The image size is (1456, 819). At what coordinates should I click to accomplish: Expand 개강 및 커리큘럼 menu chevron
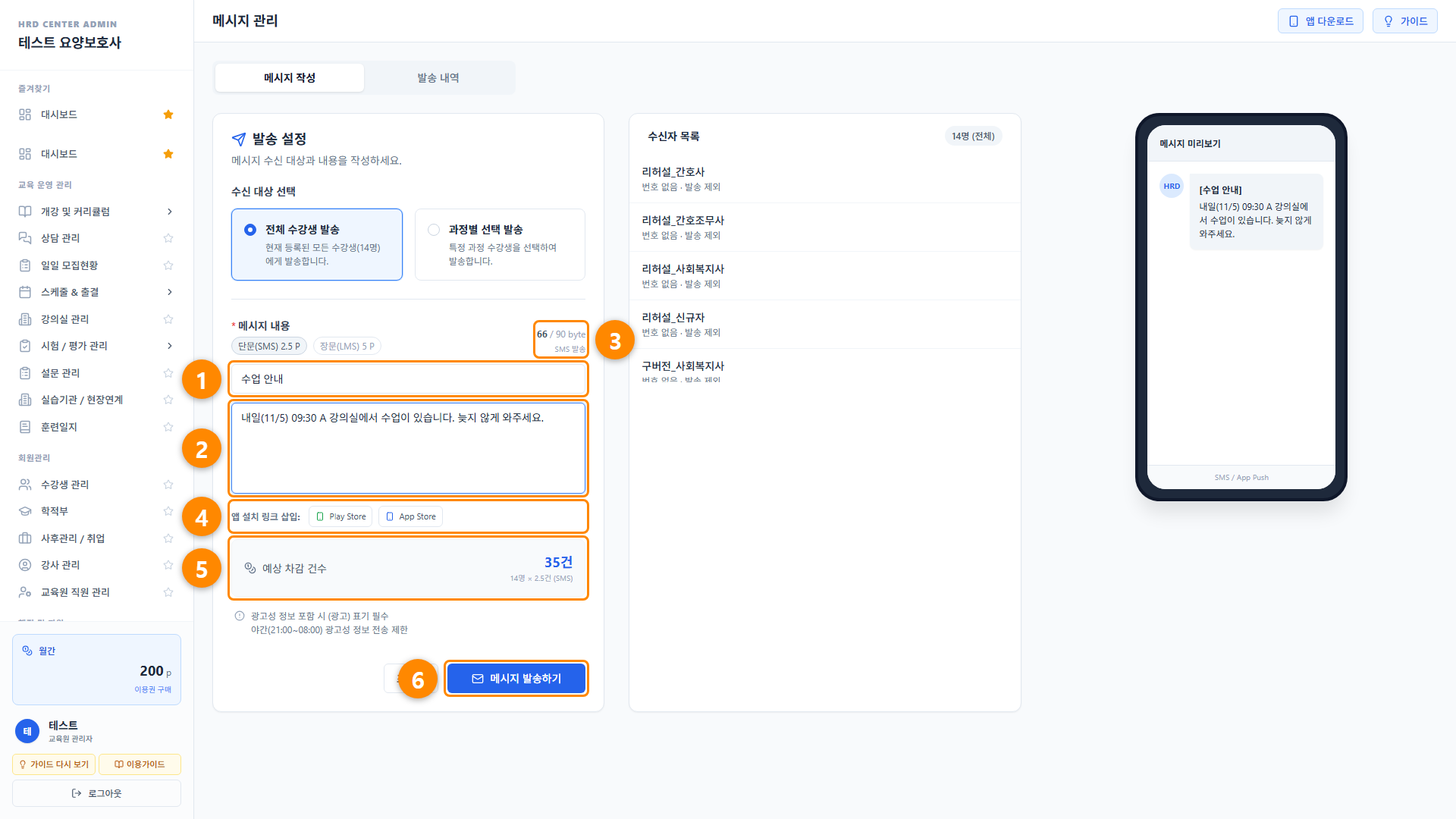pyautogui.click(x=169, y=212)
